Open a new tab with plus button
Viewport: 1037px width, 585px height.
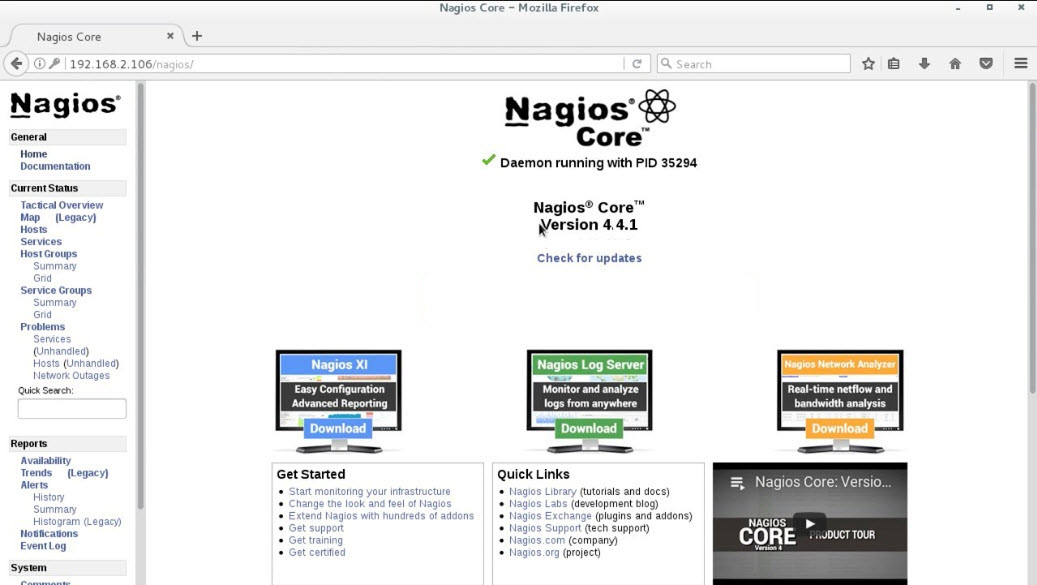(197, 36)
